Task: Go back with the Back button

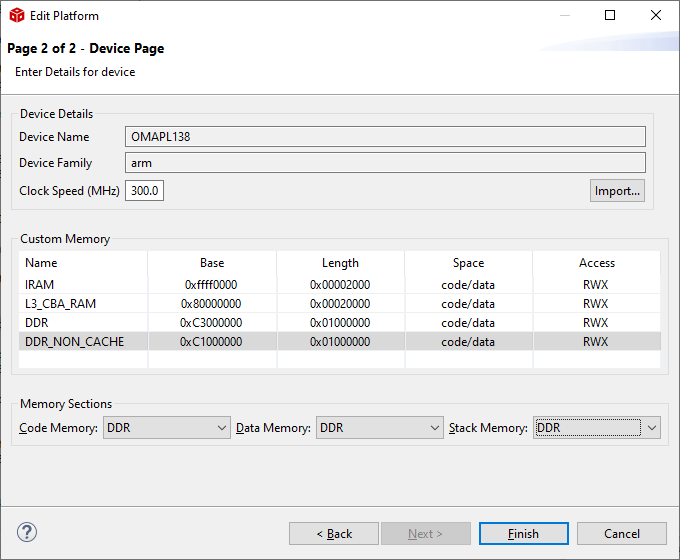Action: 333,534
